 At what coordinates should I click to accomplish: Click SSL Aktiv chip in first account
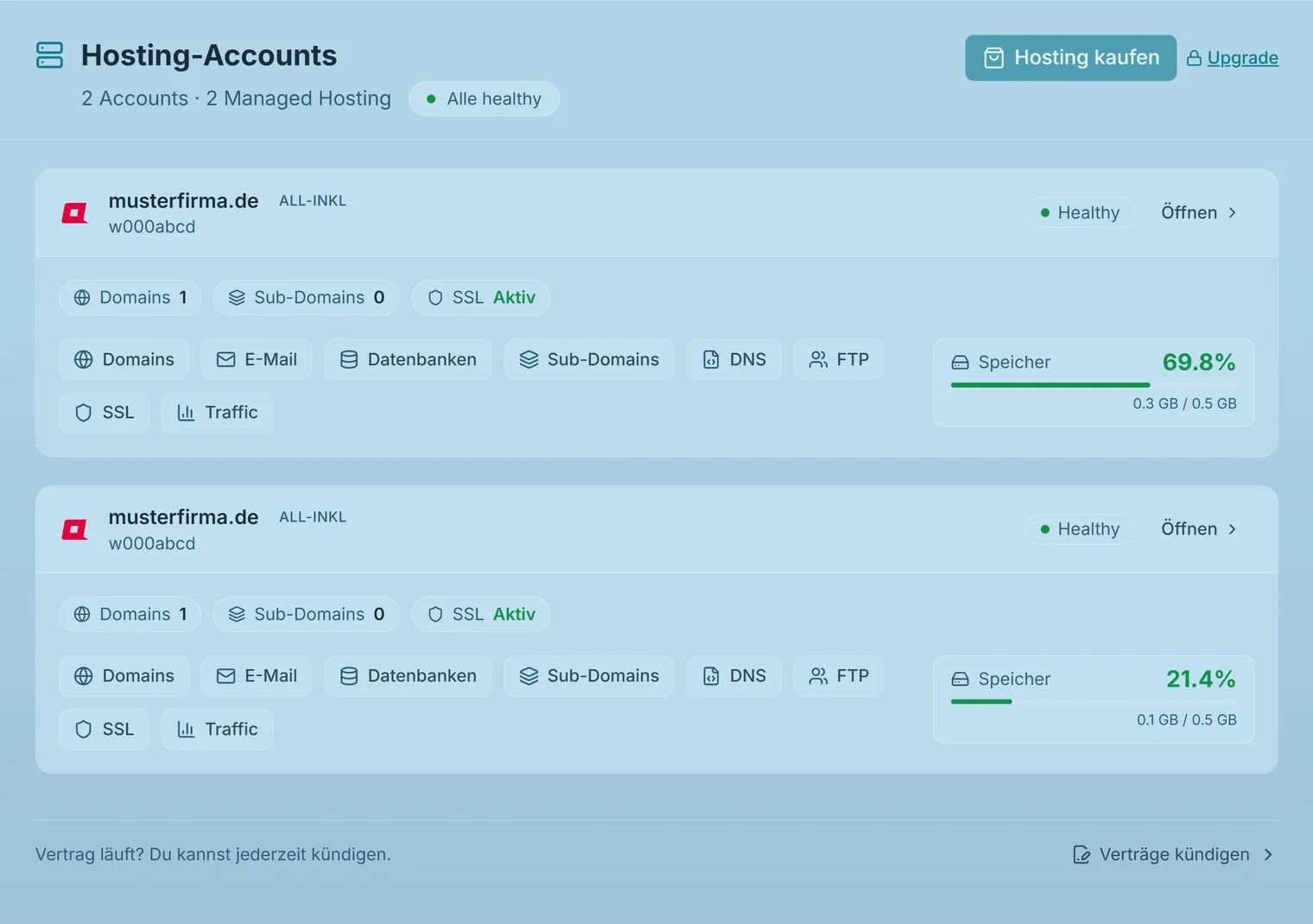point(481,298)
